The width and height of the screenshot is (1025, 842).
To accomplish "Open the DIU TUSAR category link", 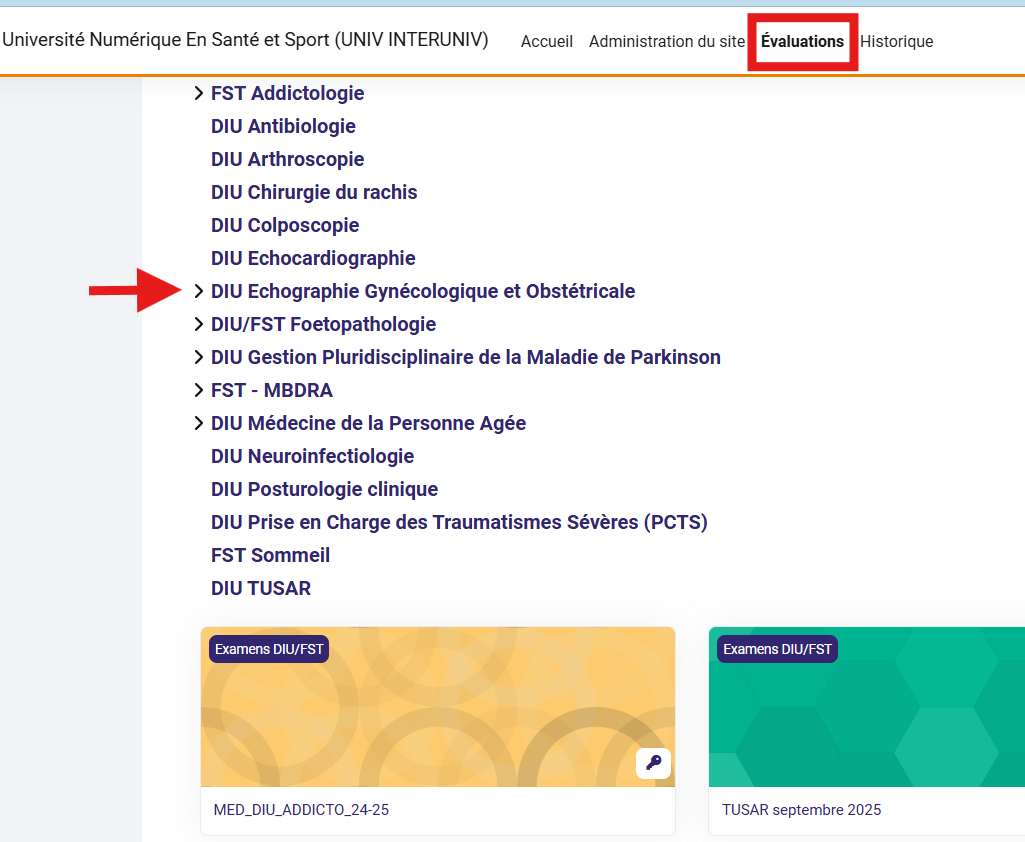I will 260,589.
